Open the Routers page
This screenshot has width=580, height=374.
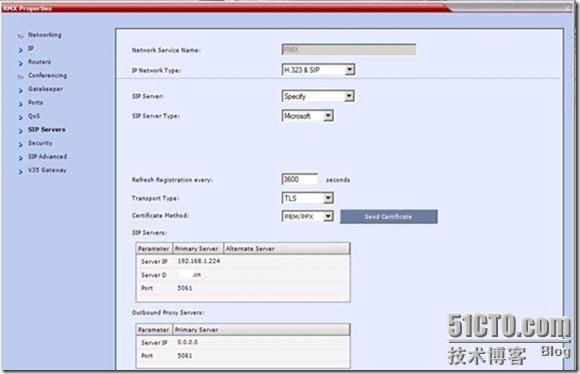(x=40, y=62)
